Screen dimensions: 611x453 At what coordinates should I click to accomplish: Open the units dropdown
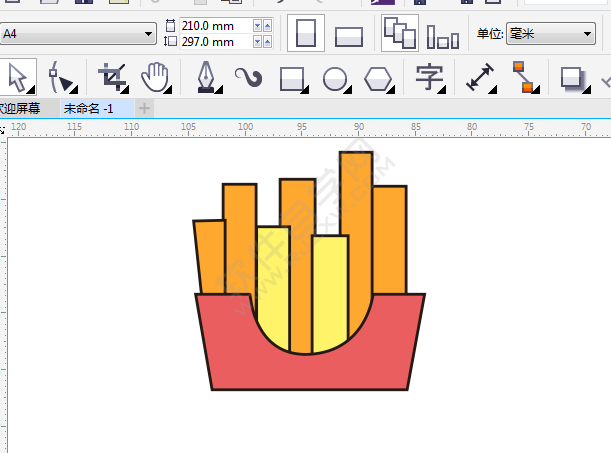point(550,34)
